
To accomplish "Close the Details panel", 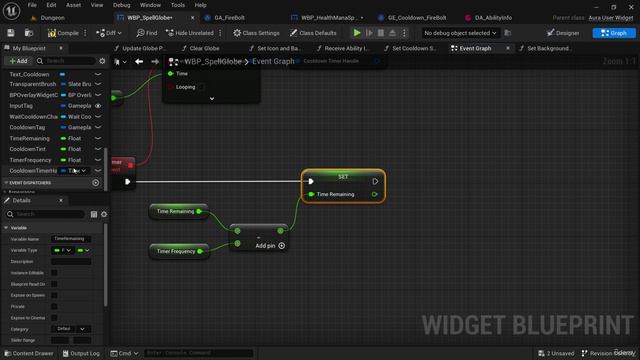I will point(61,200).
